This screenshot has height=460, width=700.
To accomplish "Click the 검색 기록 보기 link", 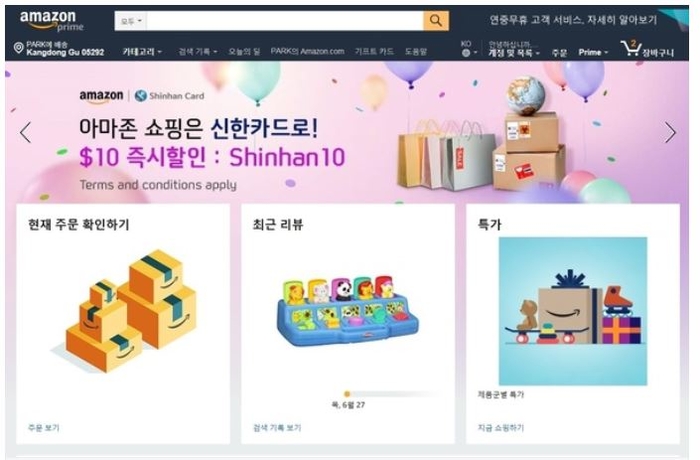I will pyautogui.click(x=277, y=428).
